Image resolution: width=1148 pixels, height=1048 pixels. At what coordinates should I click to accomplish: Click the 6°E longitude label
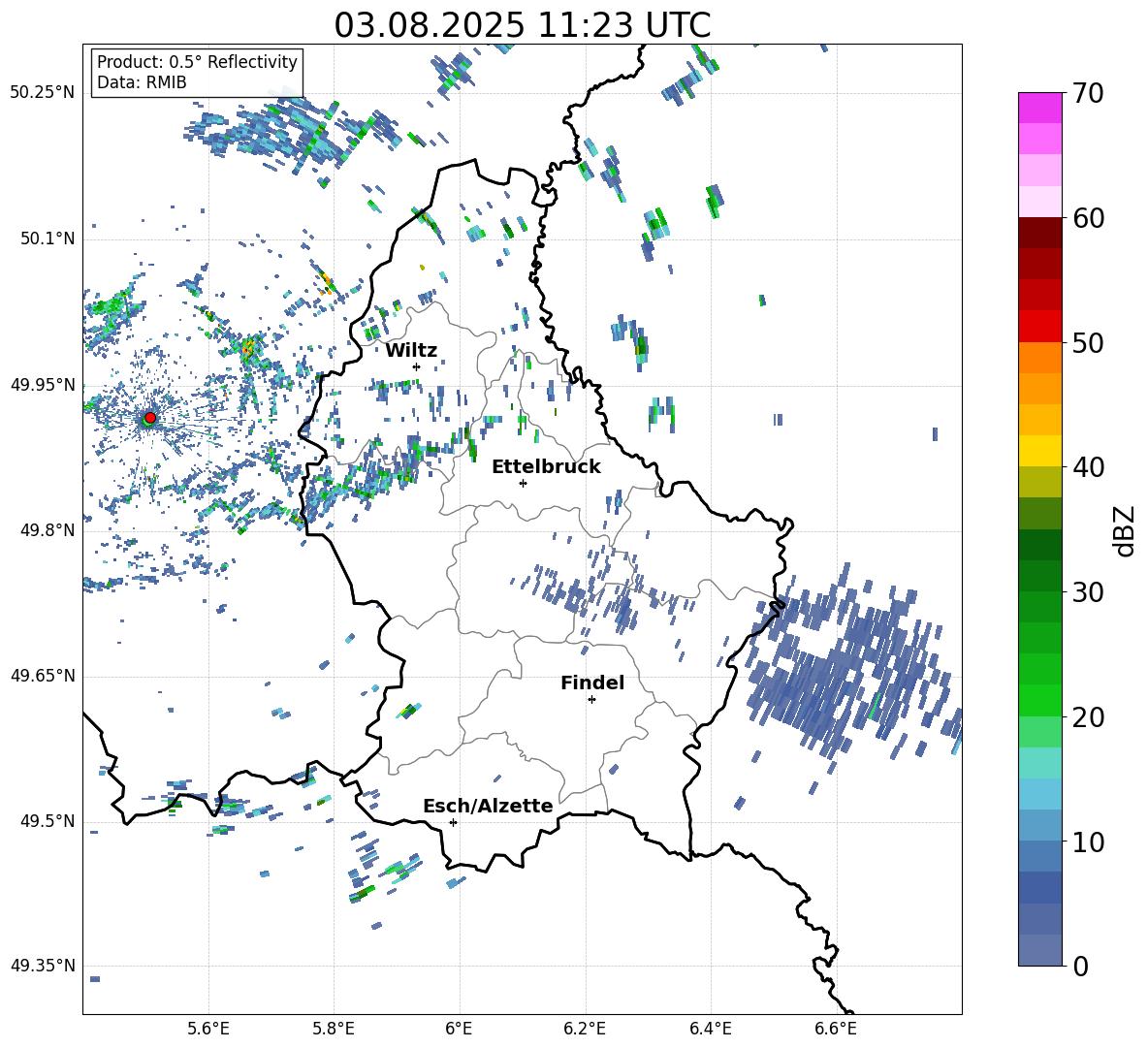(459, 1029)
